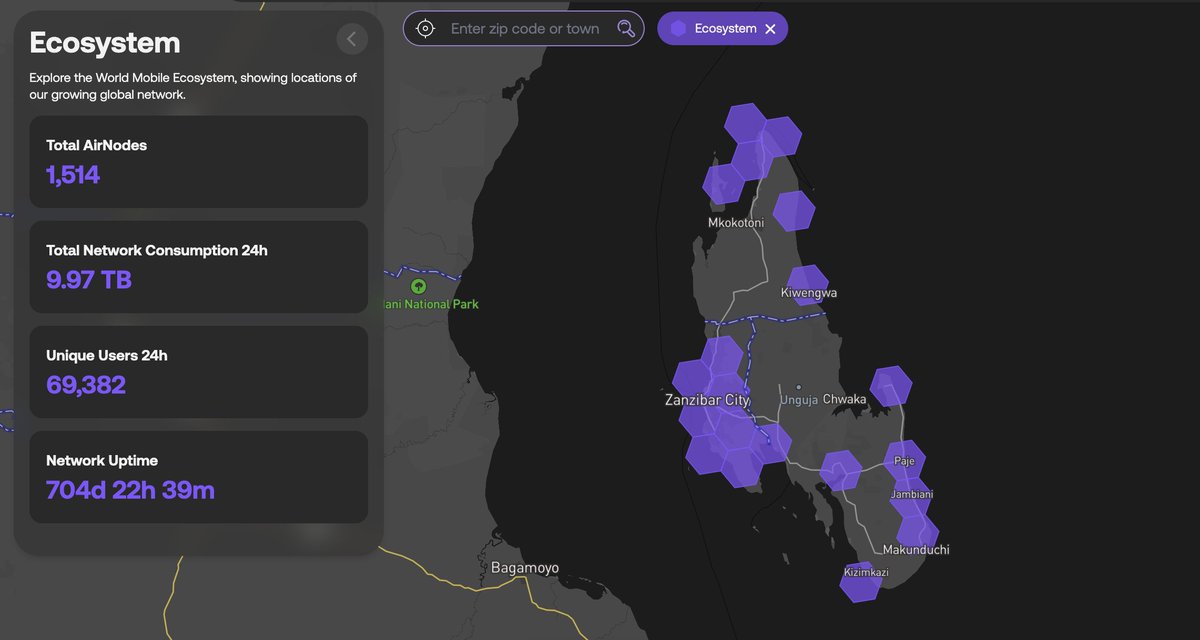
Task: Click the Zanzibar City map label
Action: pyautogui.click(x=707, y=400)
